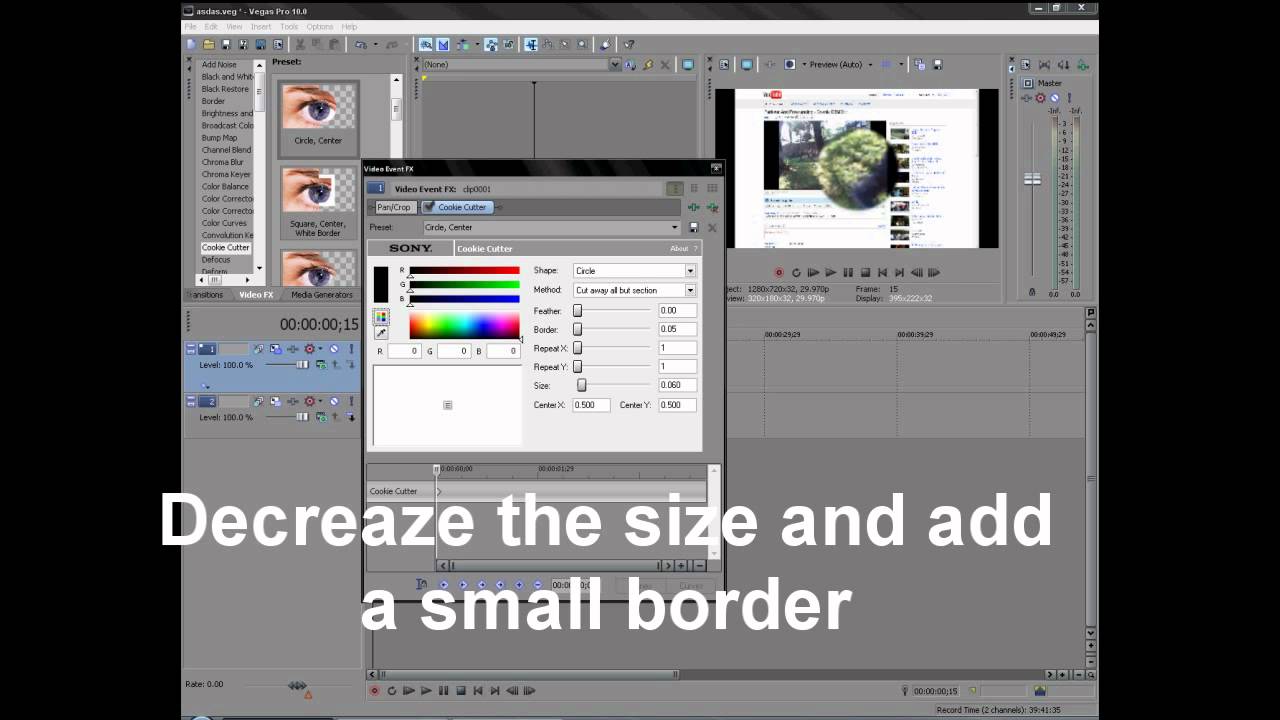This screenshot has width=1280, height=720.
Task: Open the Insert menu
Action: [261, 27]
